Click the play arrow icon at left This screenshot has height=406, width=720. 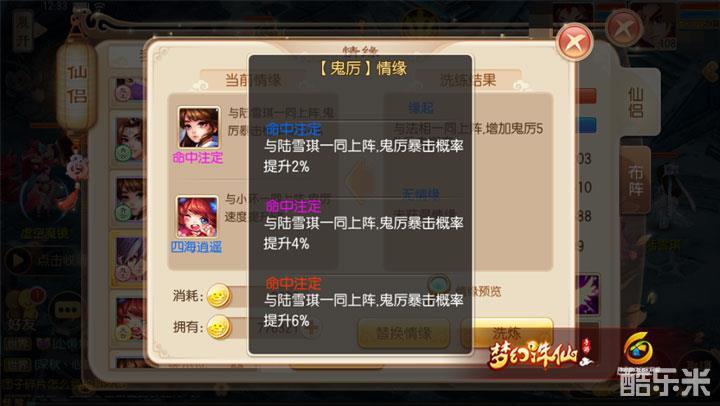19,260
